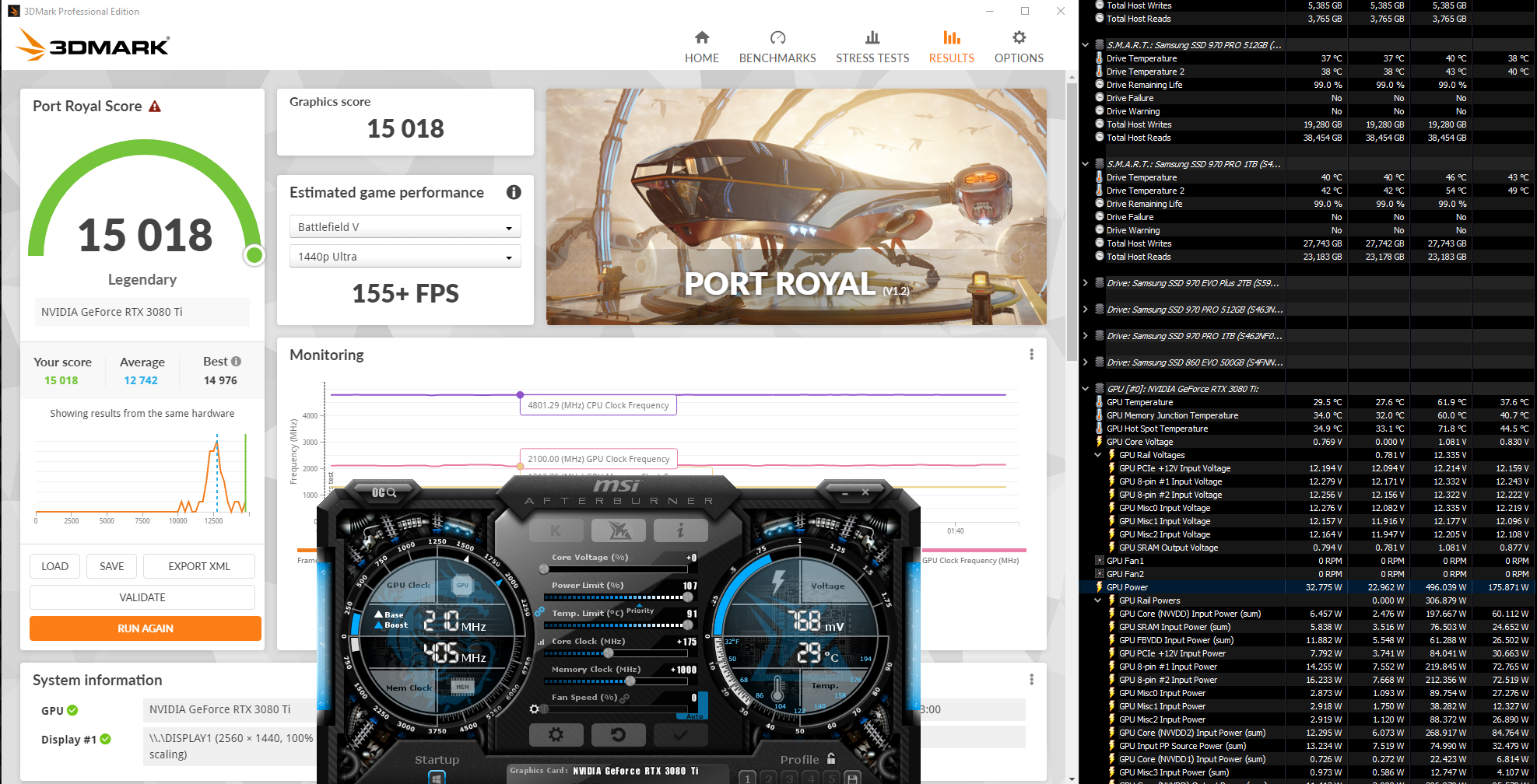Open the Battlefield V game dropdown
Viewport: 1537px width, 784px height.
click(x=405, y=227)
